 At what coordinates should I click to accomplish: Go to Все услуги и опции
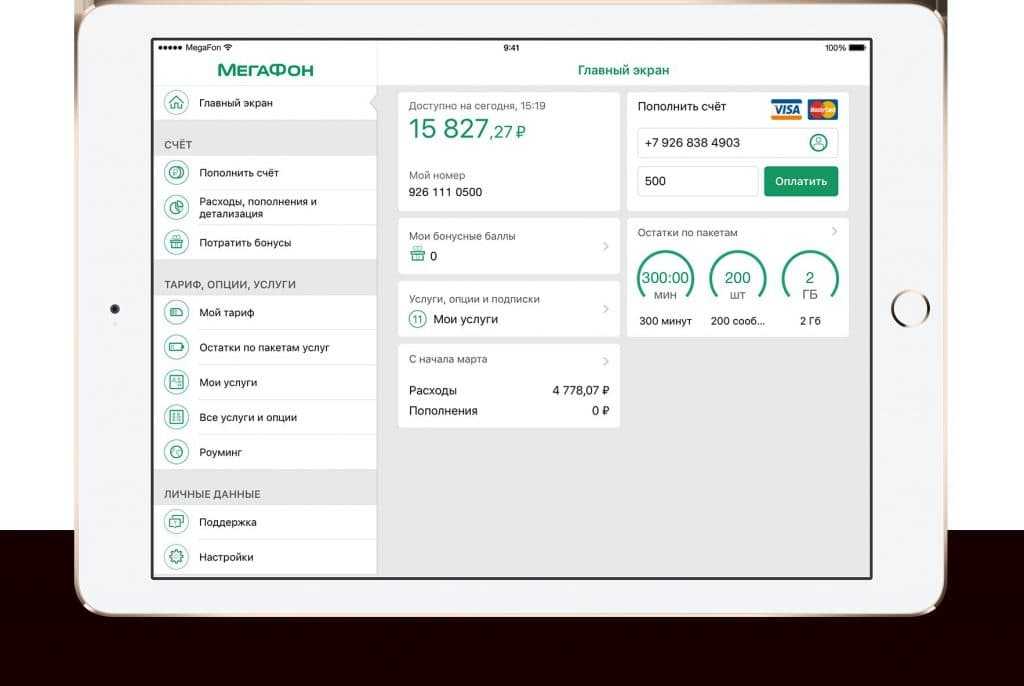pyautogui.click(x=247, y=417)
